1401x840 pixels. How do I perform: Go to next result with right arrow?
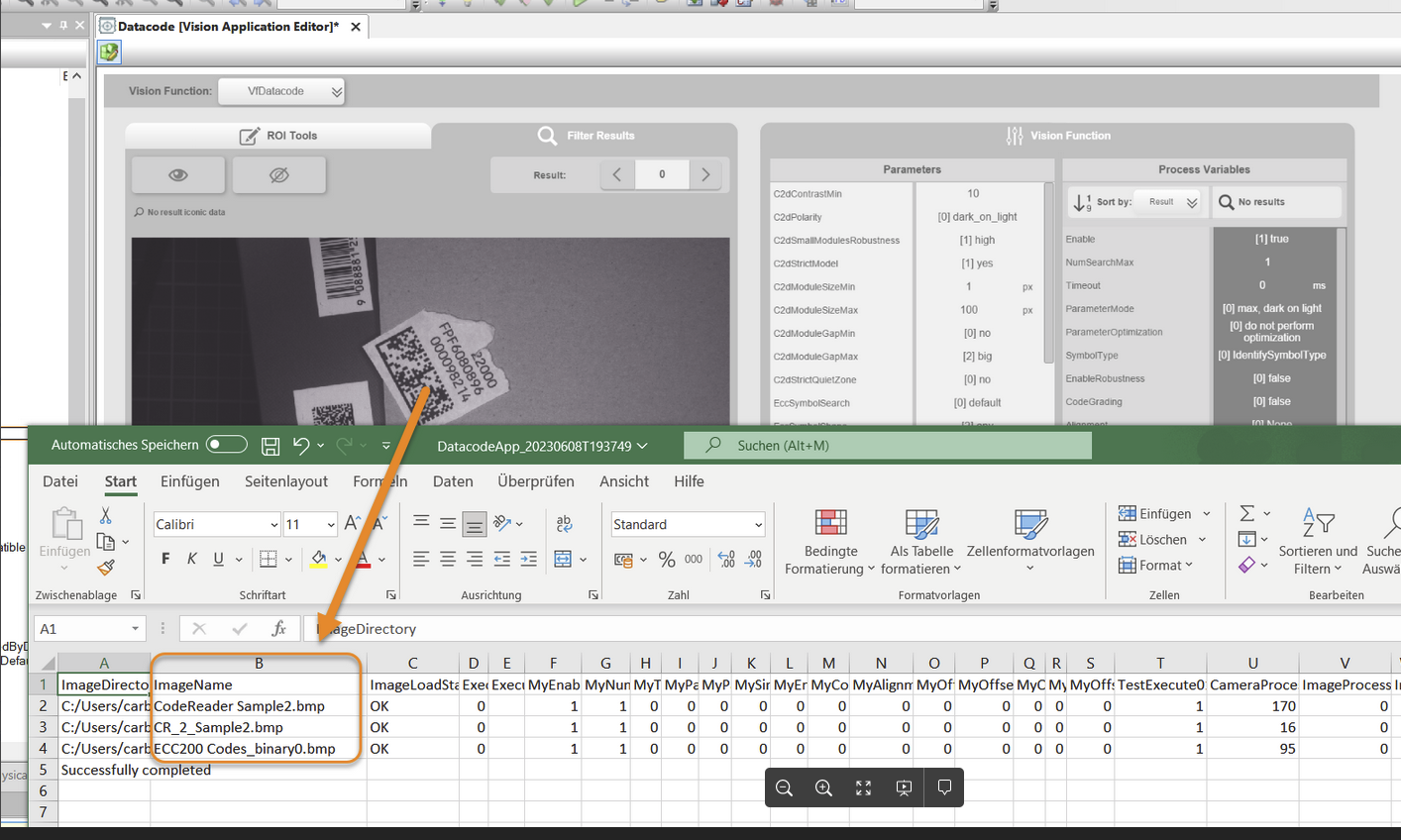(705, 174)
